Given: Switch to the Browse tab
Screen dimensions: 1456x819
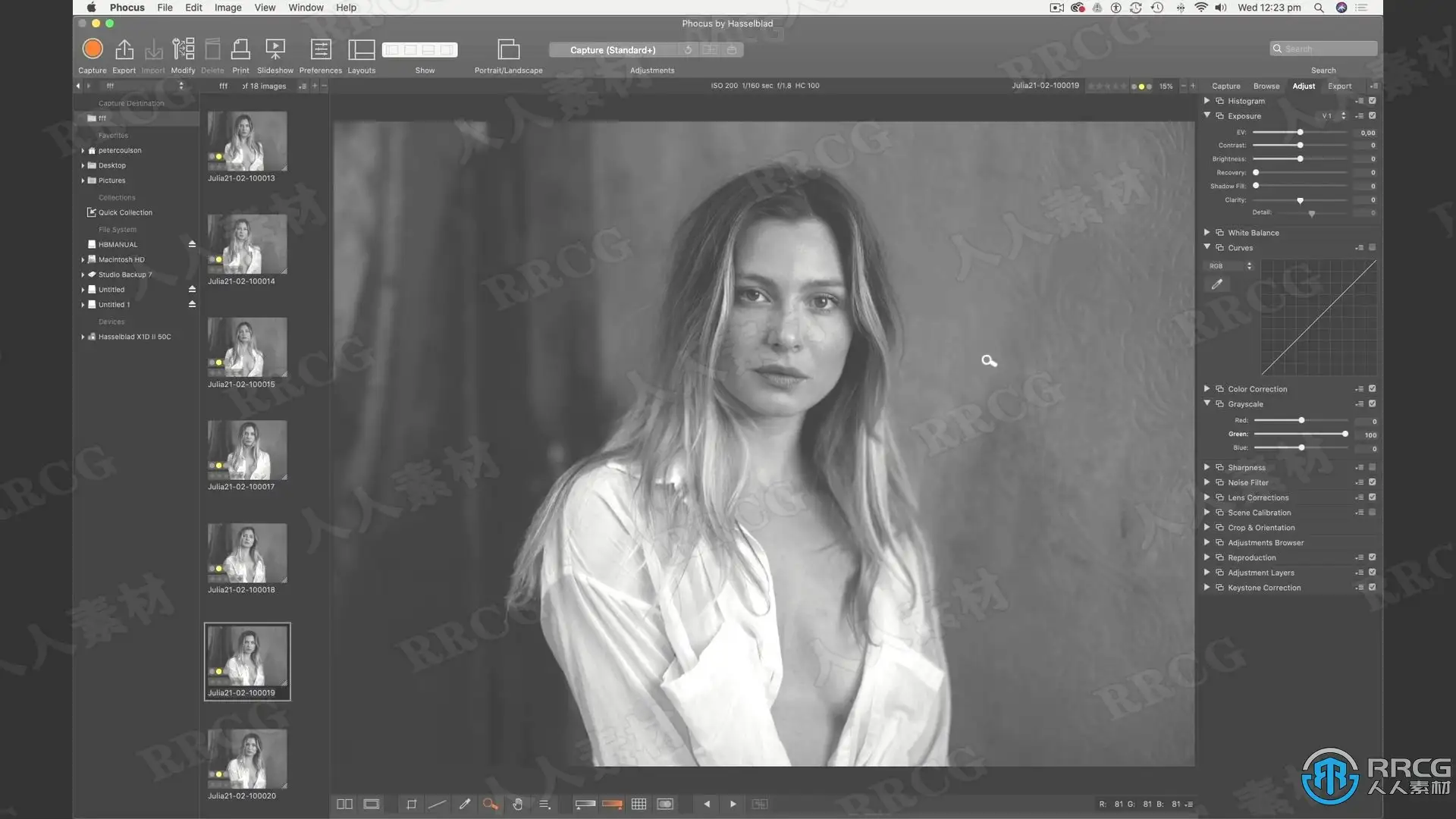Looking at the screenshot, I should pyautogui.click(x=1266, y=86).
